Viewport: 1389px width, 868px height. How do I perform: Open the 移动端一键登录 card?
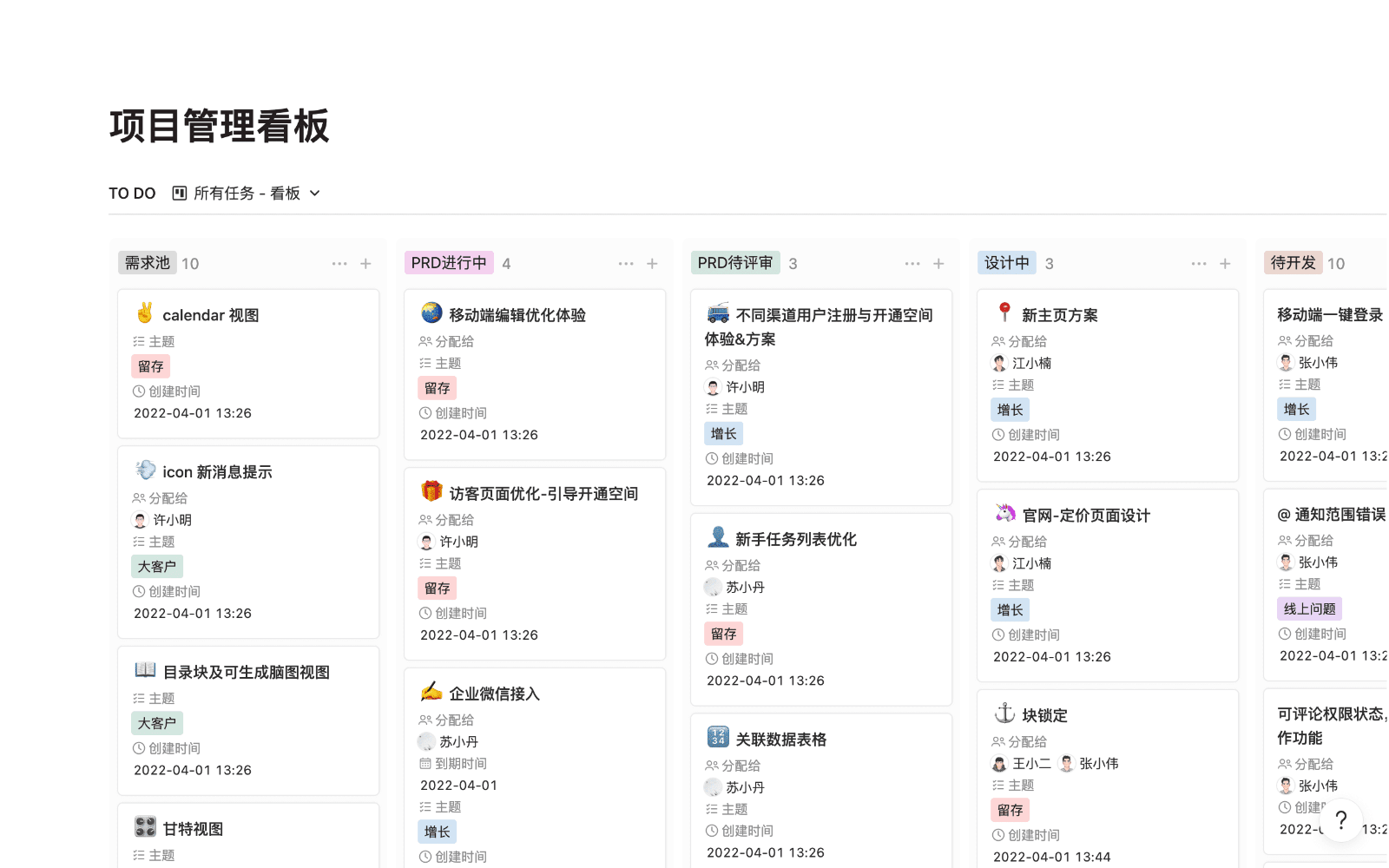(1329, 314)
